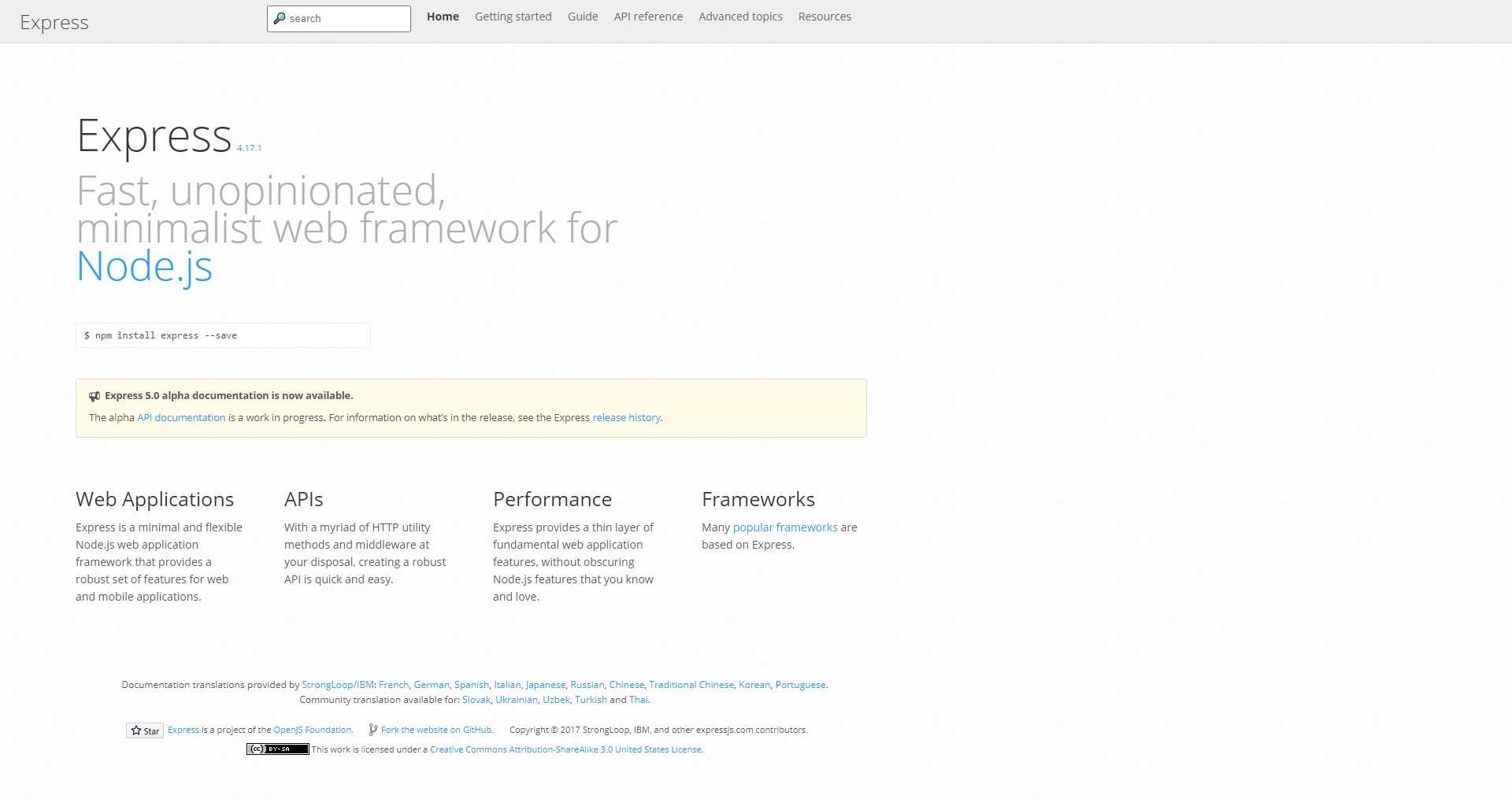The height and width of the screenshot is (799, 1512).
Task: Visit the OpenJS Foundation link
Action: point(312,730)
